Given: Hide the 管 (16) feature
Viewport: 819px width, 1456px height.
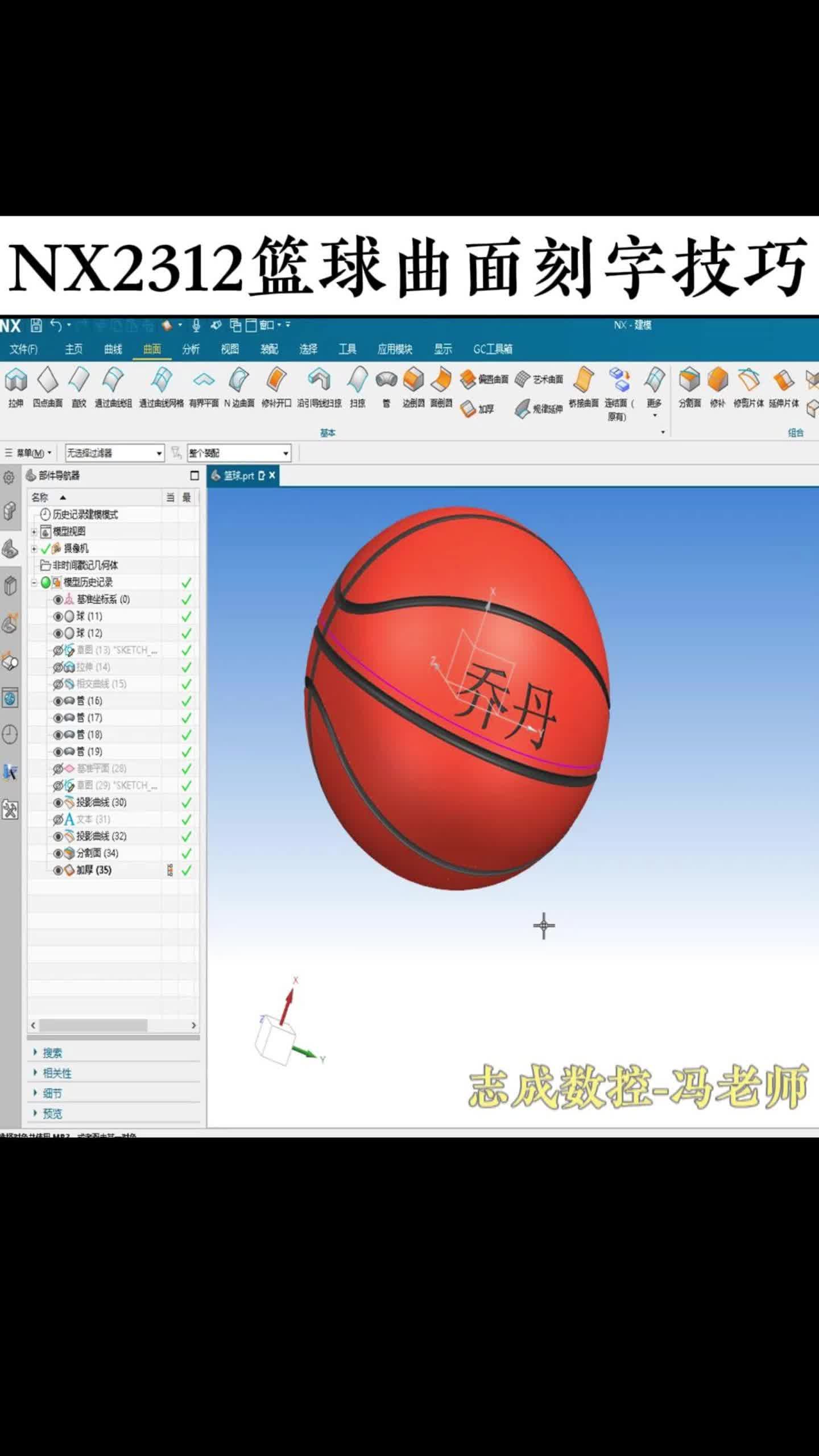Looking at the screenshot, I should tap(58, 701).
